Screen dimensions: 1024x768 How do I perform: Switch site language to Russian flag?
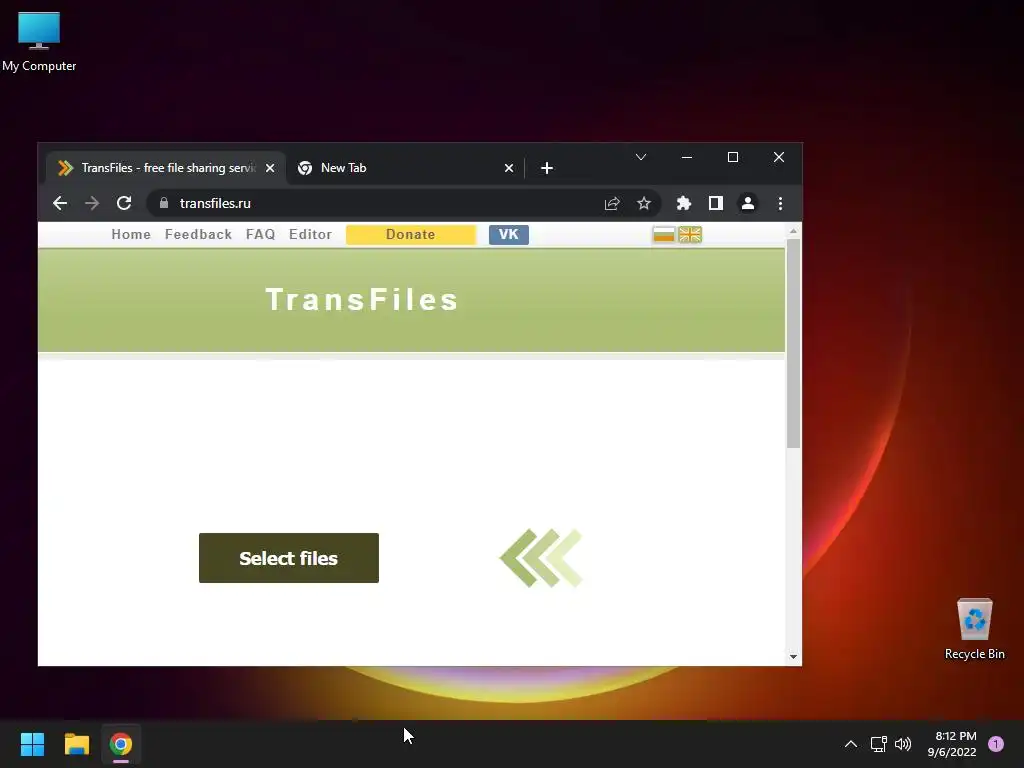click(x=664, y=234)
